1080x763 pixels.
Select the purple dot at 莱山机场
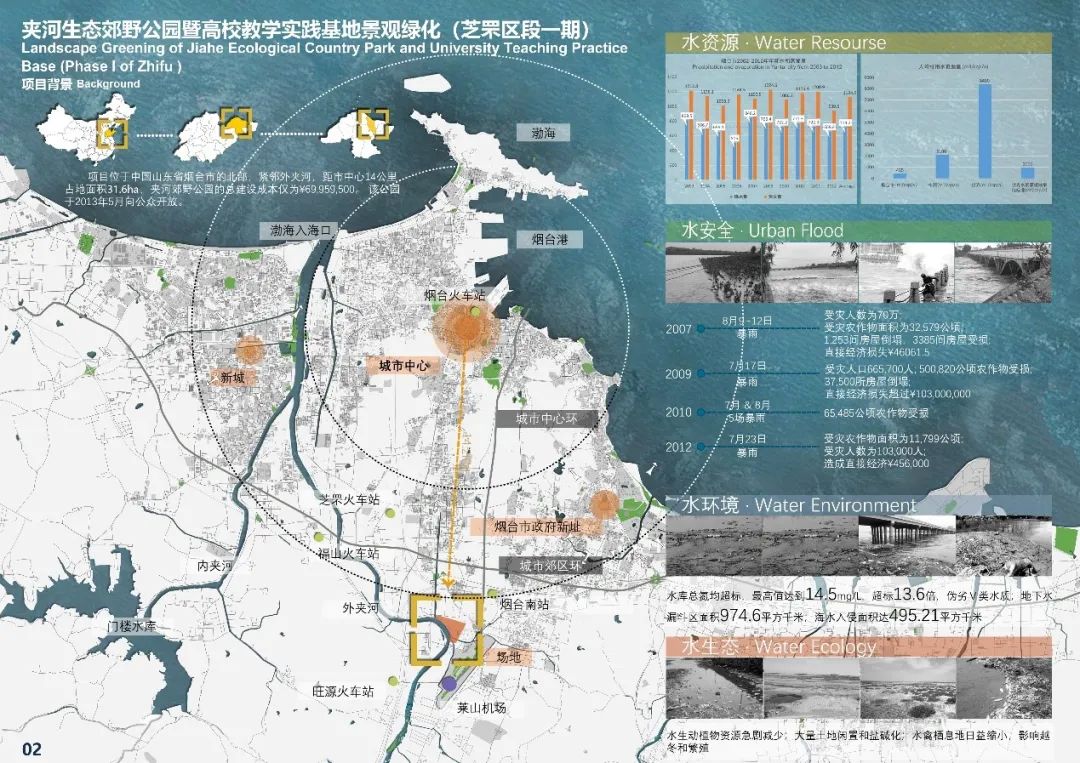click(449, 683)
